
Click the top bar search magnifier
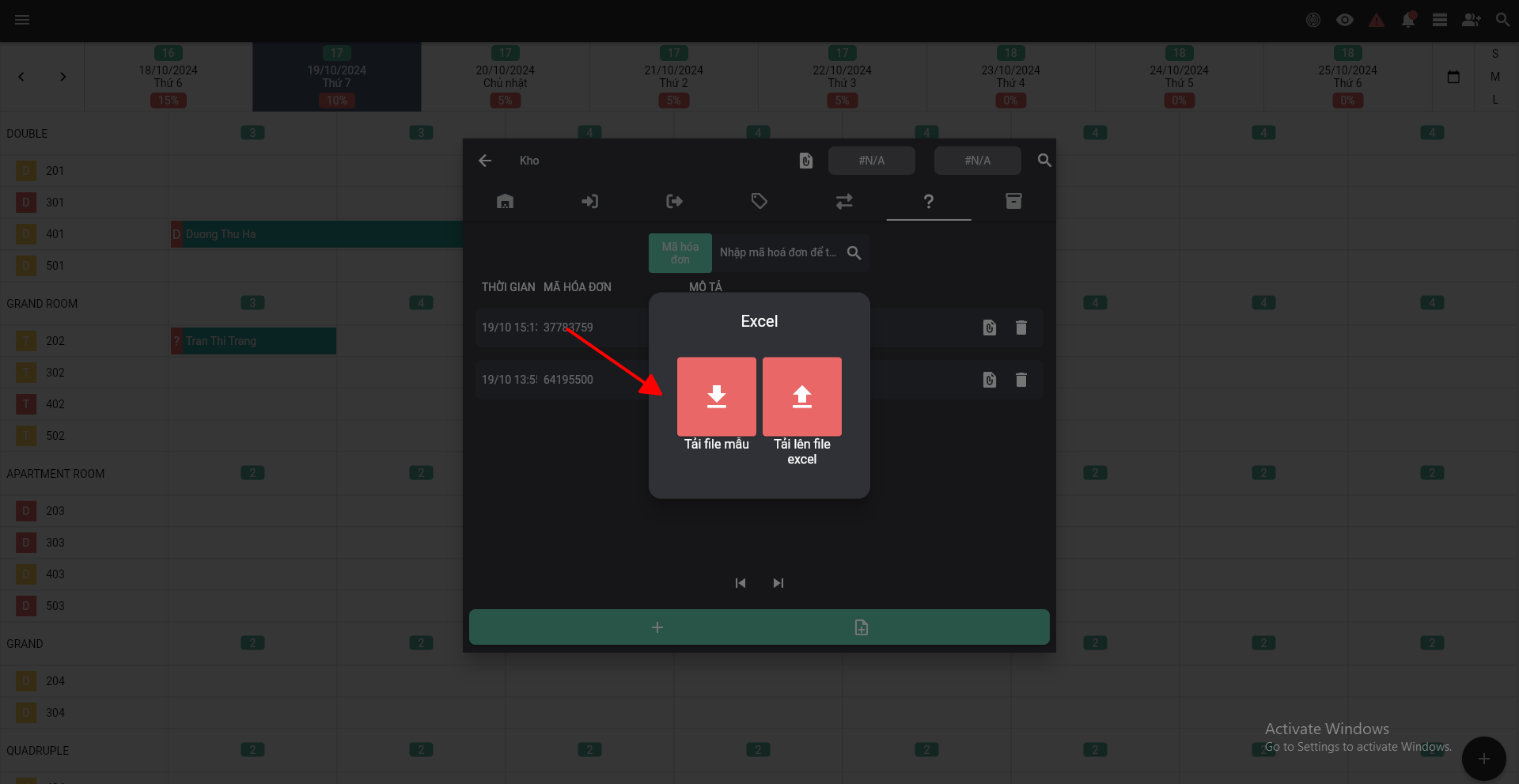coord(1502,20)
